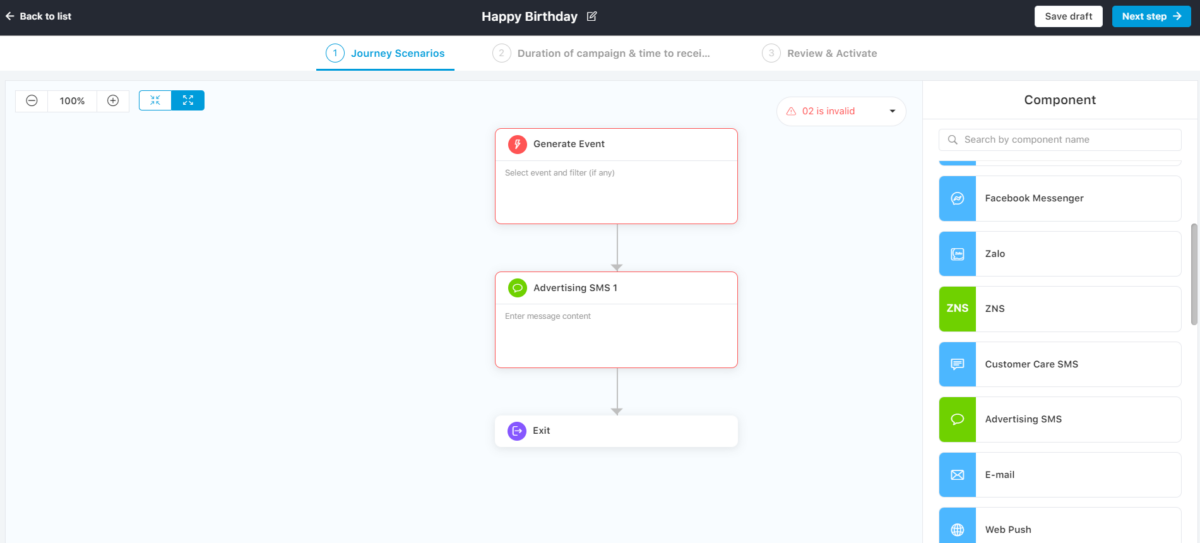Click the E-mail envelope component icon
This screenshot has height=543, width=1200.
[957, 475]
